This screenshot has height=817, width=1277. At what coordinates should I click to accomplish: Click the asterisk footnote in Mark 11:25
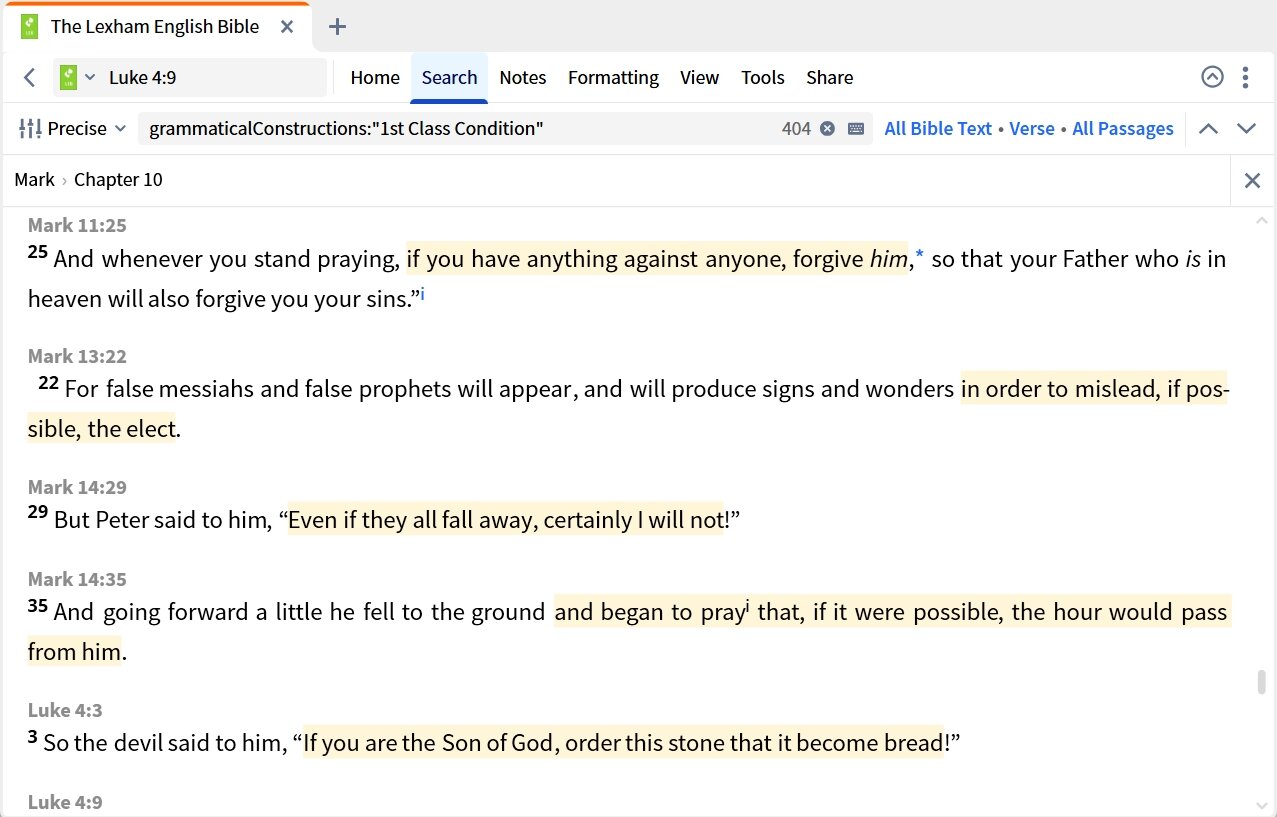tap(920, 257)
